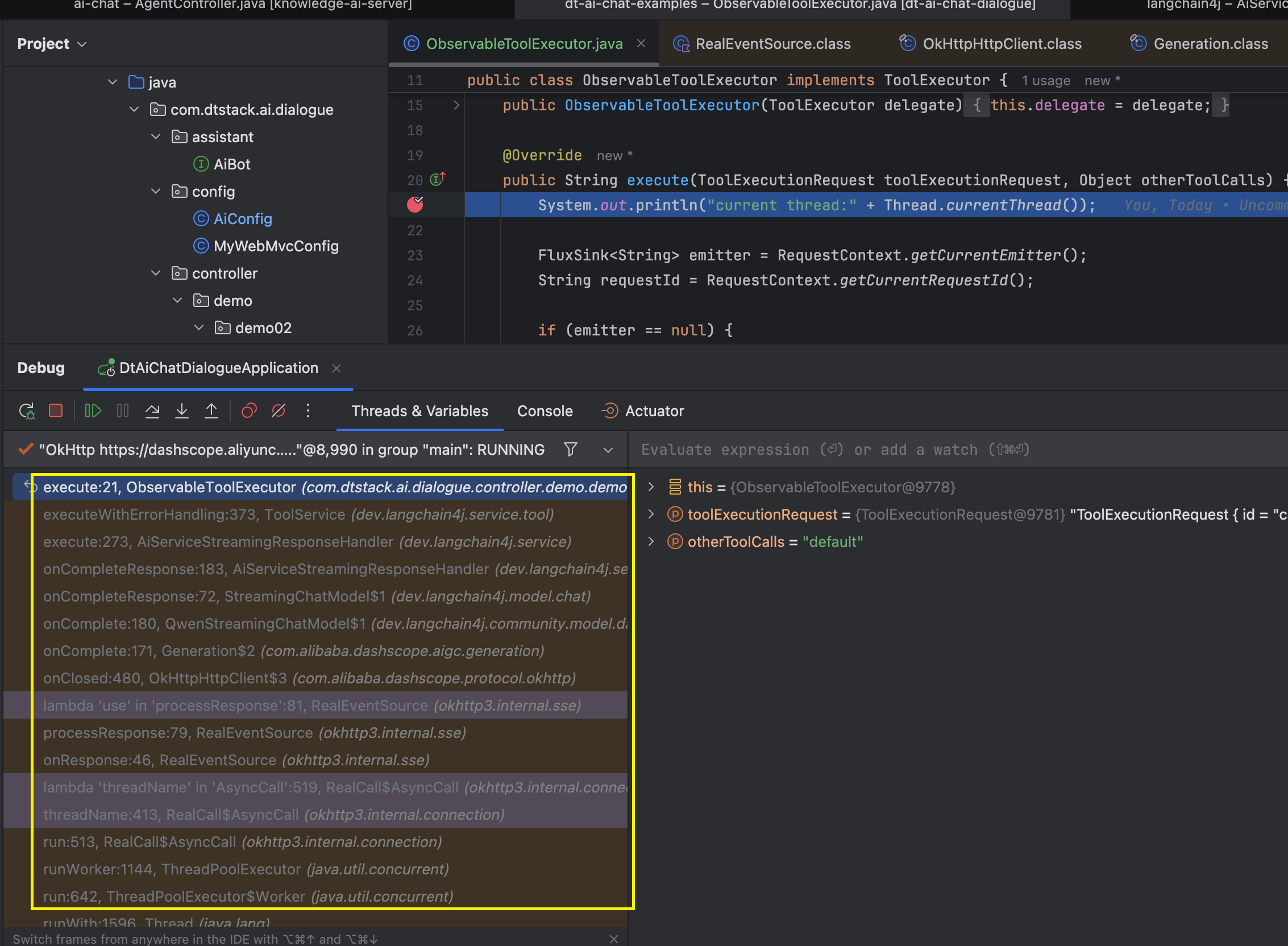Click the Rerun debug session icon
The width and height of the screenshot is (1288, 946).
(x=27, y=411)
